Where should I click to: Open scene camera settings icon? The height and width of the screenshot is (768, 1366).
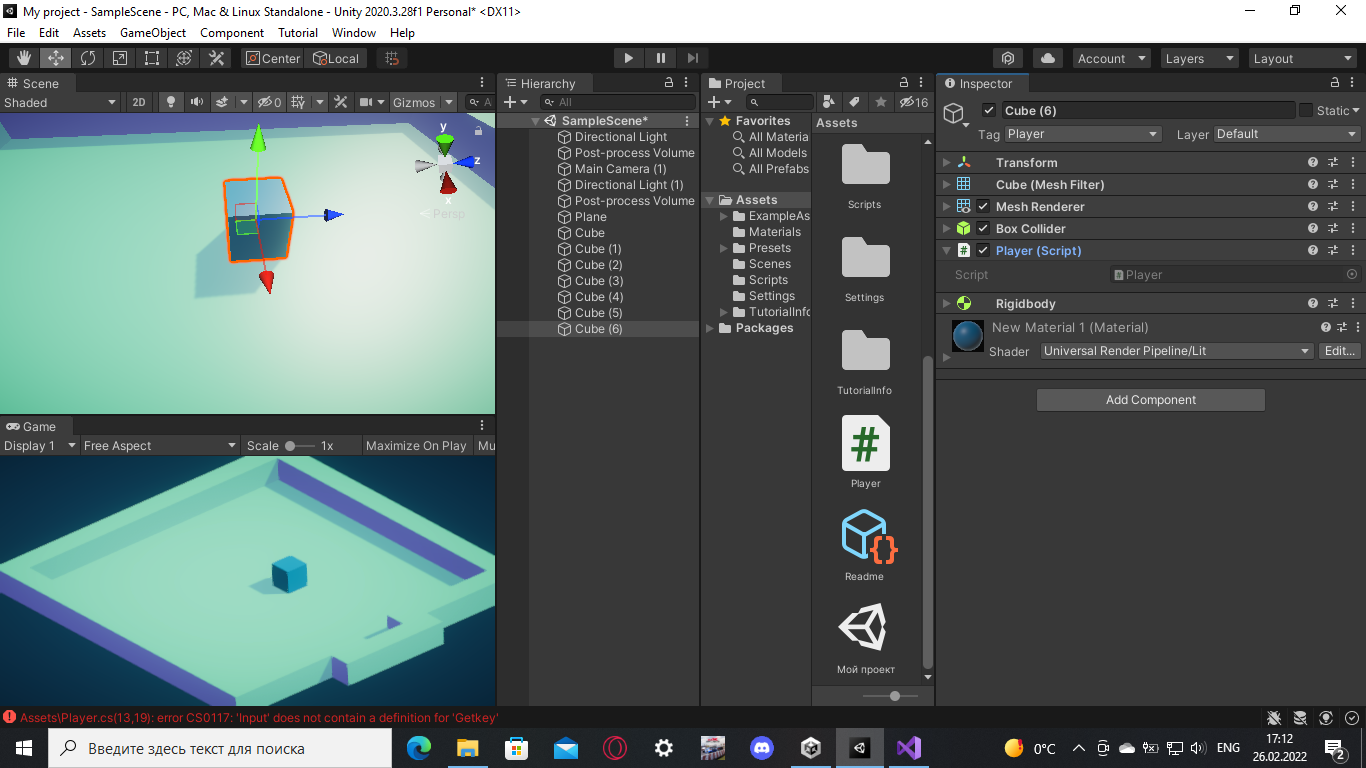[x=367, y=102]
